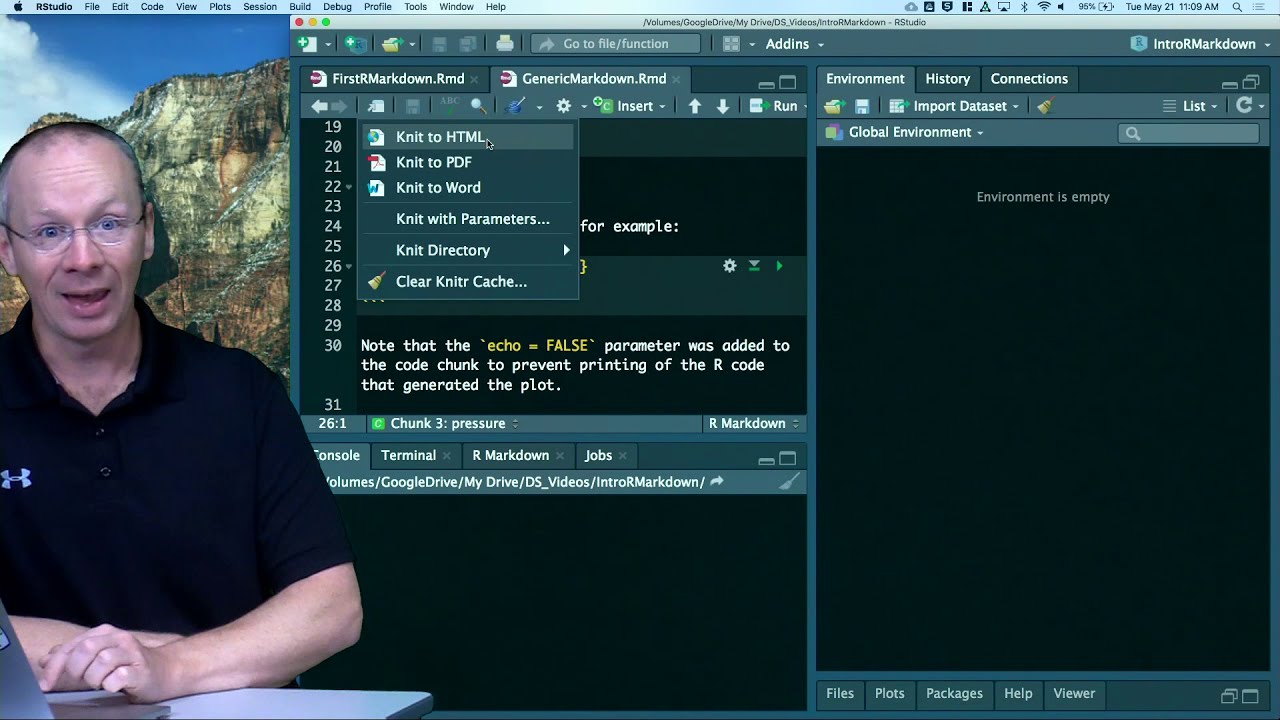The width and height of the screenshot is (1280, 720).
Task: Click the Create a Project icon
Action: pos(354,44)
